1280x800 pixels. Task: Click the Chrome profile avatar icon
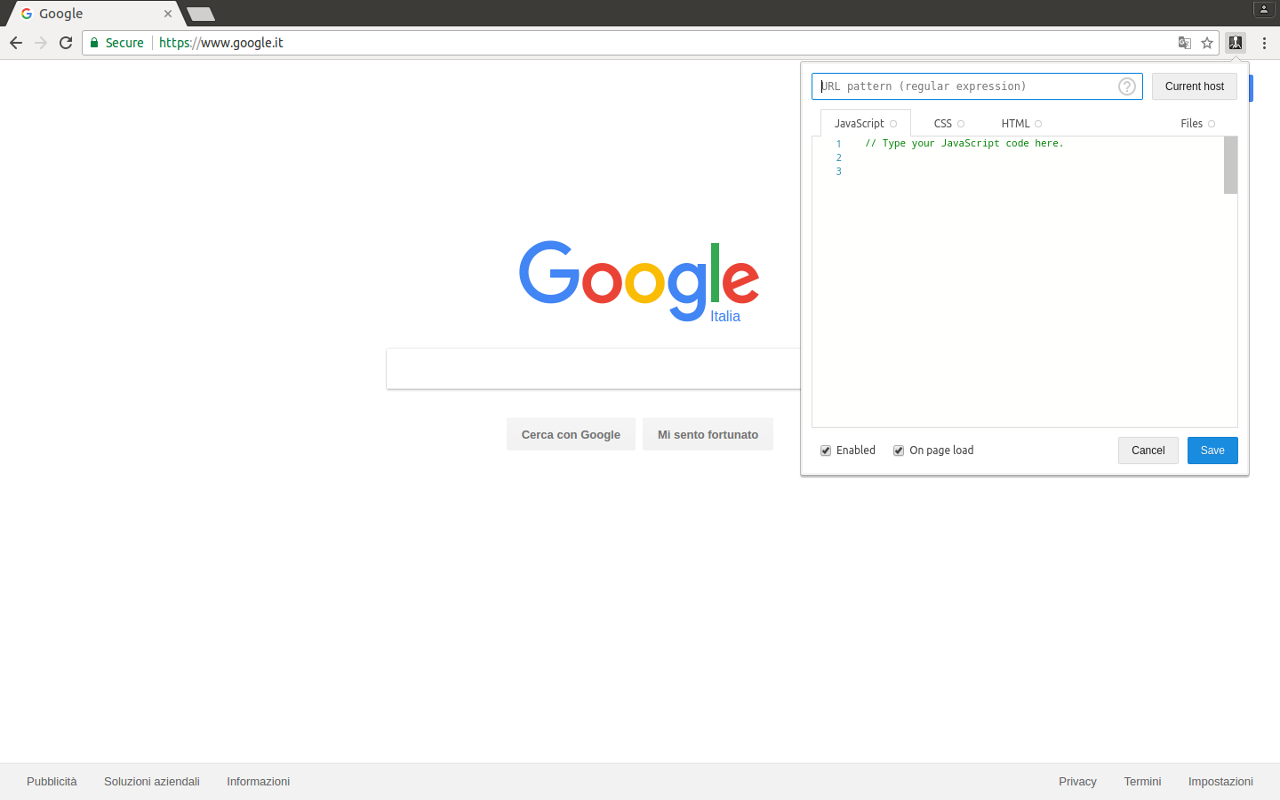point(1263,10)
